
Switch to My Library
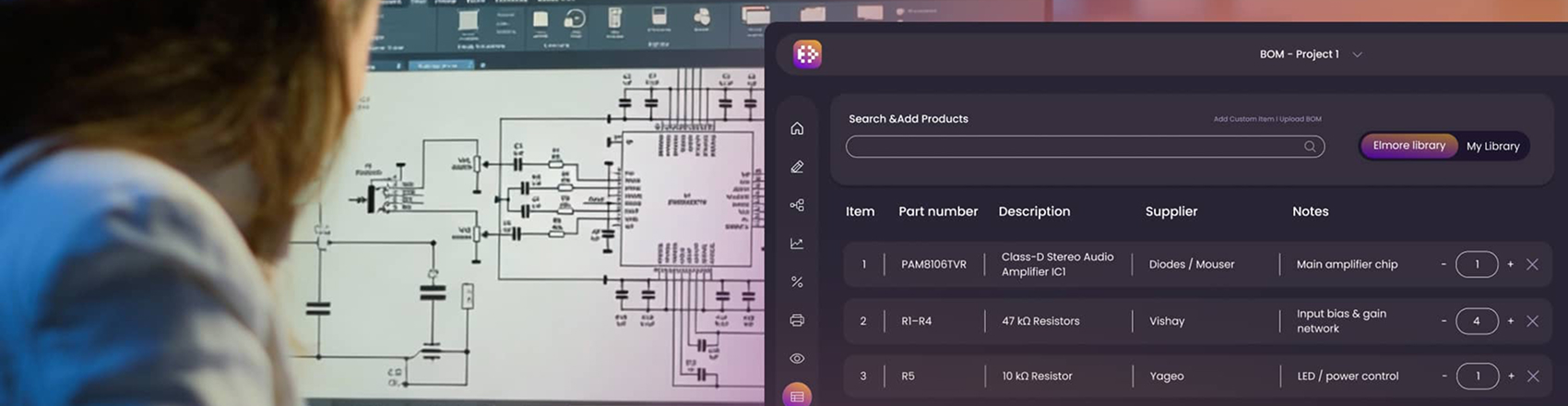click(x=1492, y=146)
